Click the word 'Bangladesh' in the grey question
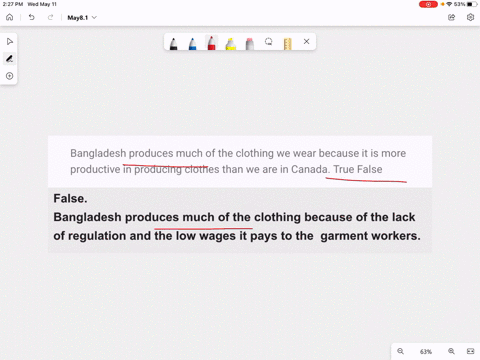Image resolution: width=480 pixels, height=360 pixels. [98, 153]
